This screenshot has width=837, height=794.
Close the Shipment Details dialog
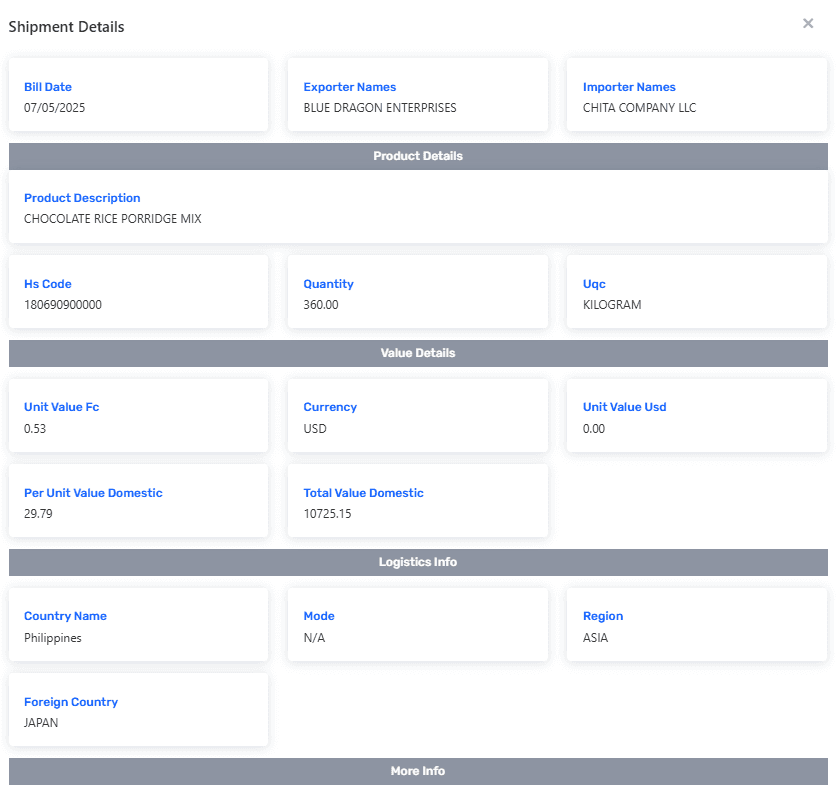pos(808,23)
